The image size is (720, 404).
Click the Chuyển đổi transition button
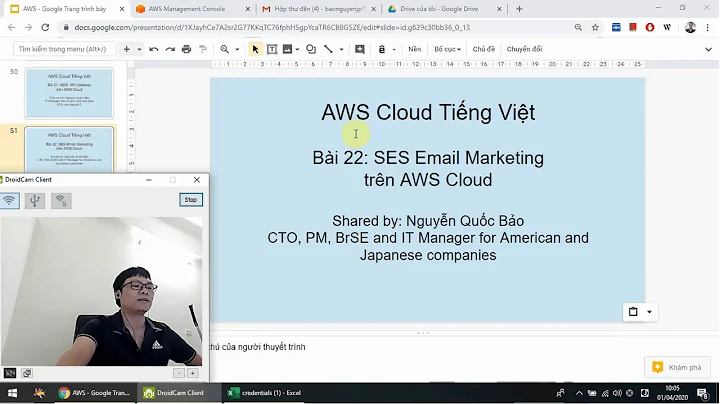point(524,49)
